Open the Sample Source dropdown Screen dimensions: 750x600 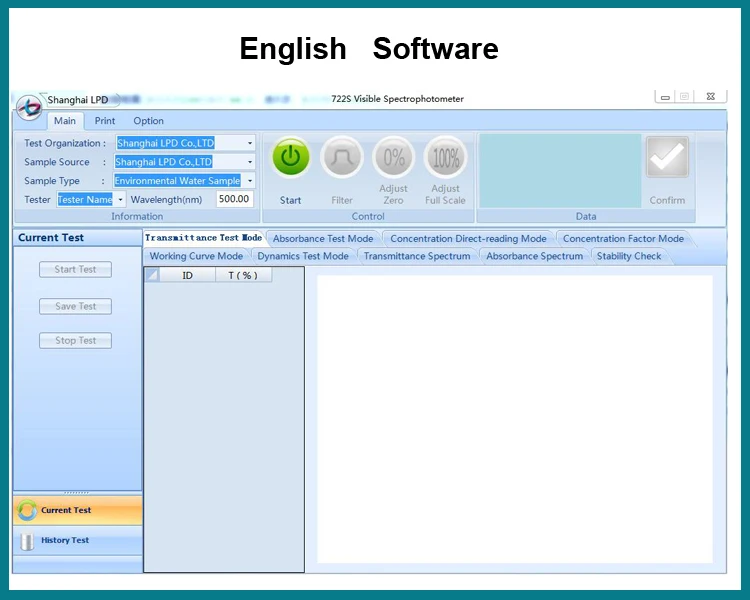tap(250, 162)
